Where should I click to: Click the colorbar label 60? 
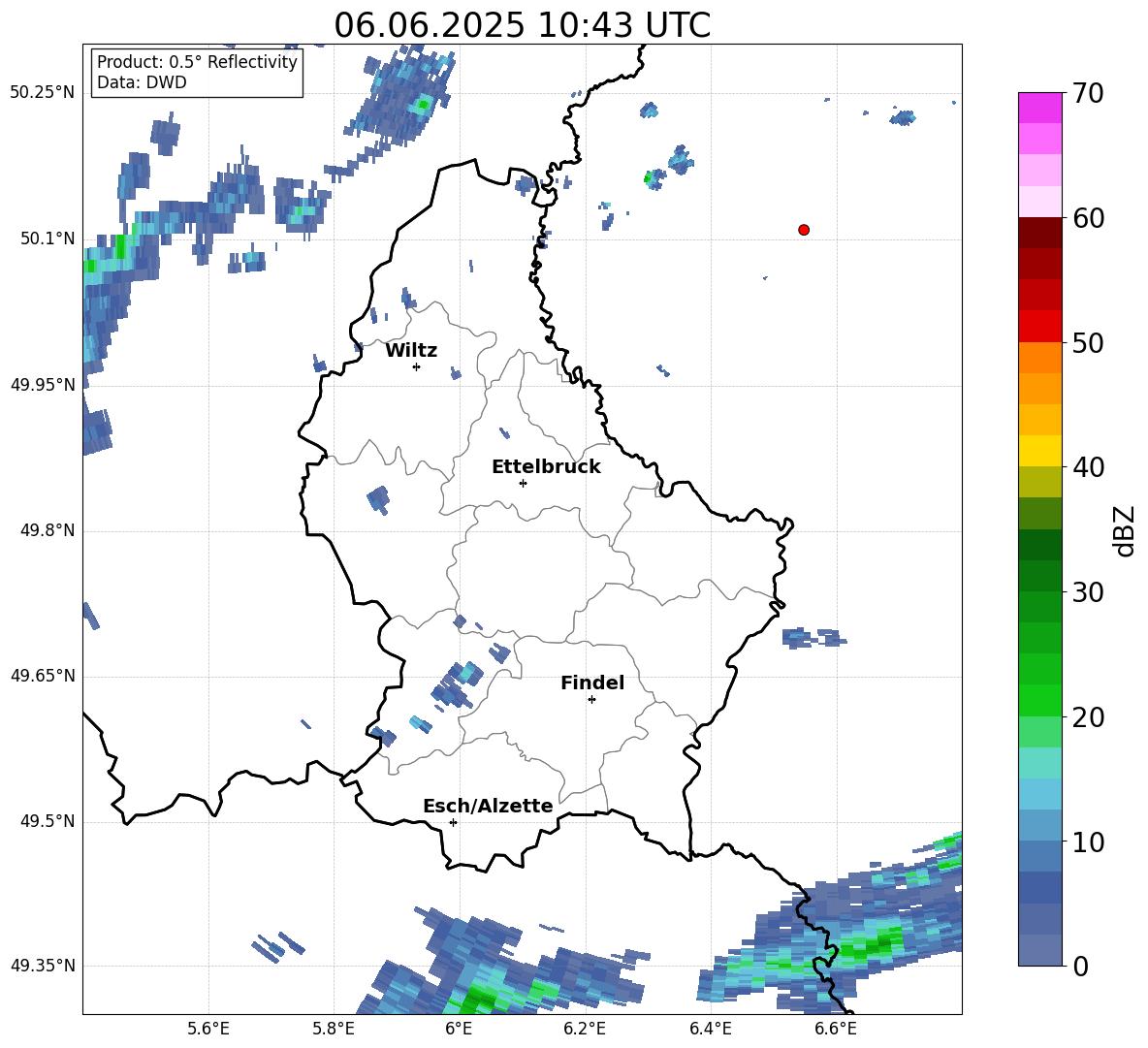coord(1088,218)
